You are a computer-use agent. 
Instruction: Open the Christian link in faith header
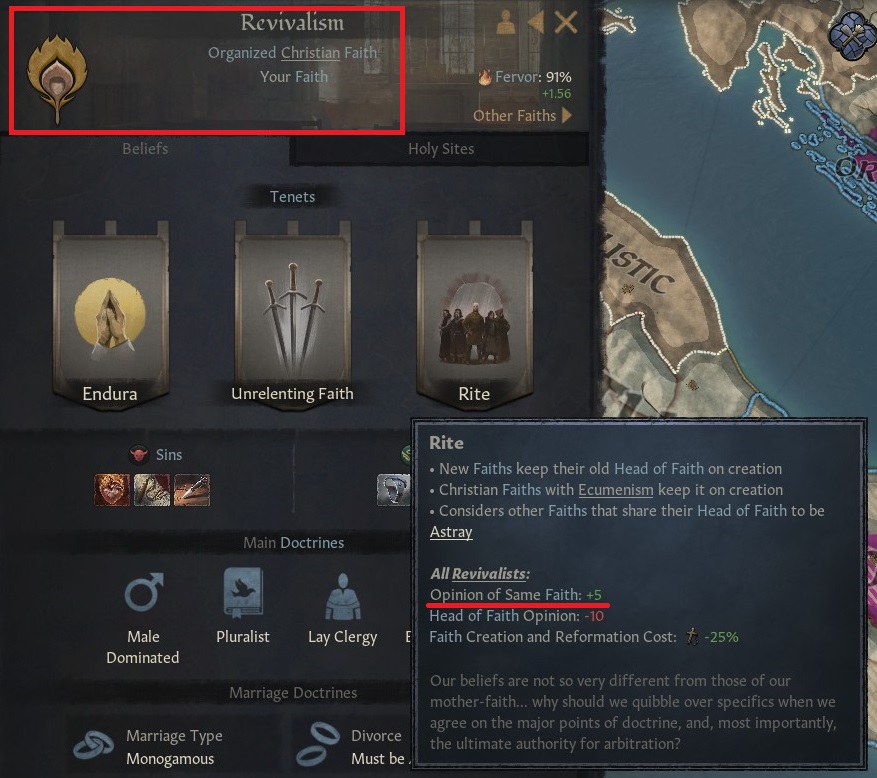click(x=310, y=53)
